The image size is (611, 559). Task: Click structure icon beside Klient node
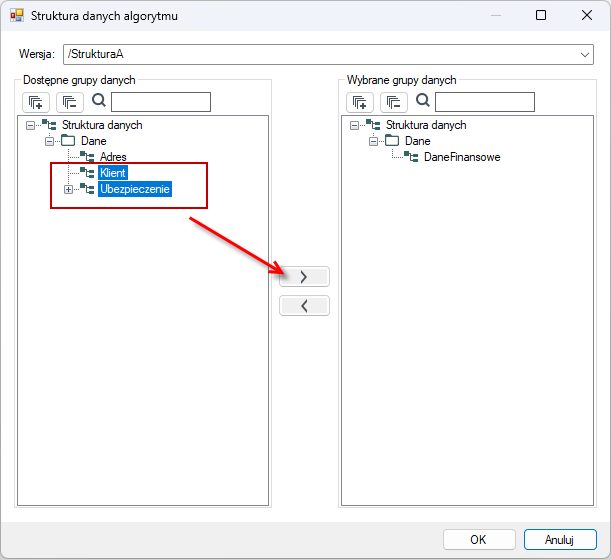coord(87,173)
